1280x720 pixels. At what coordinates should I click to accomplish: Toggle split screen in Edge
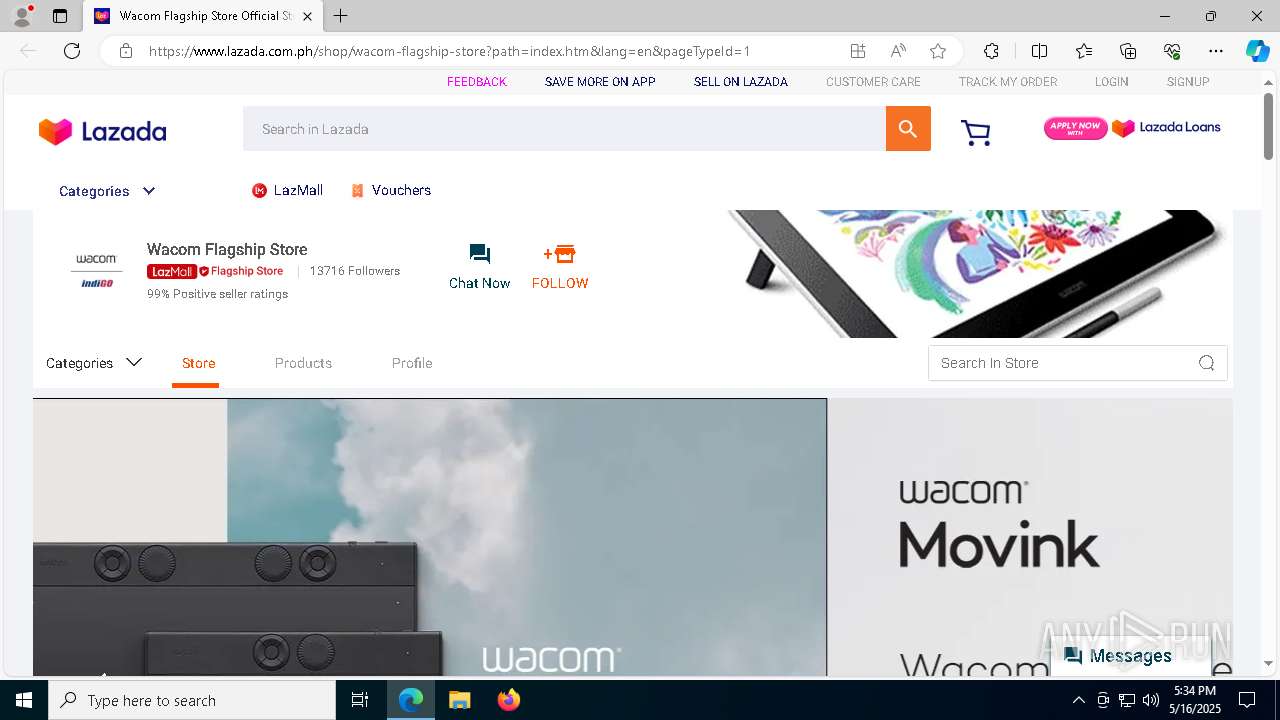point(1039,51)
